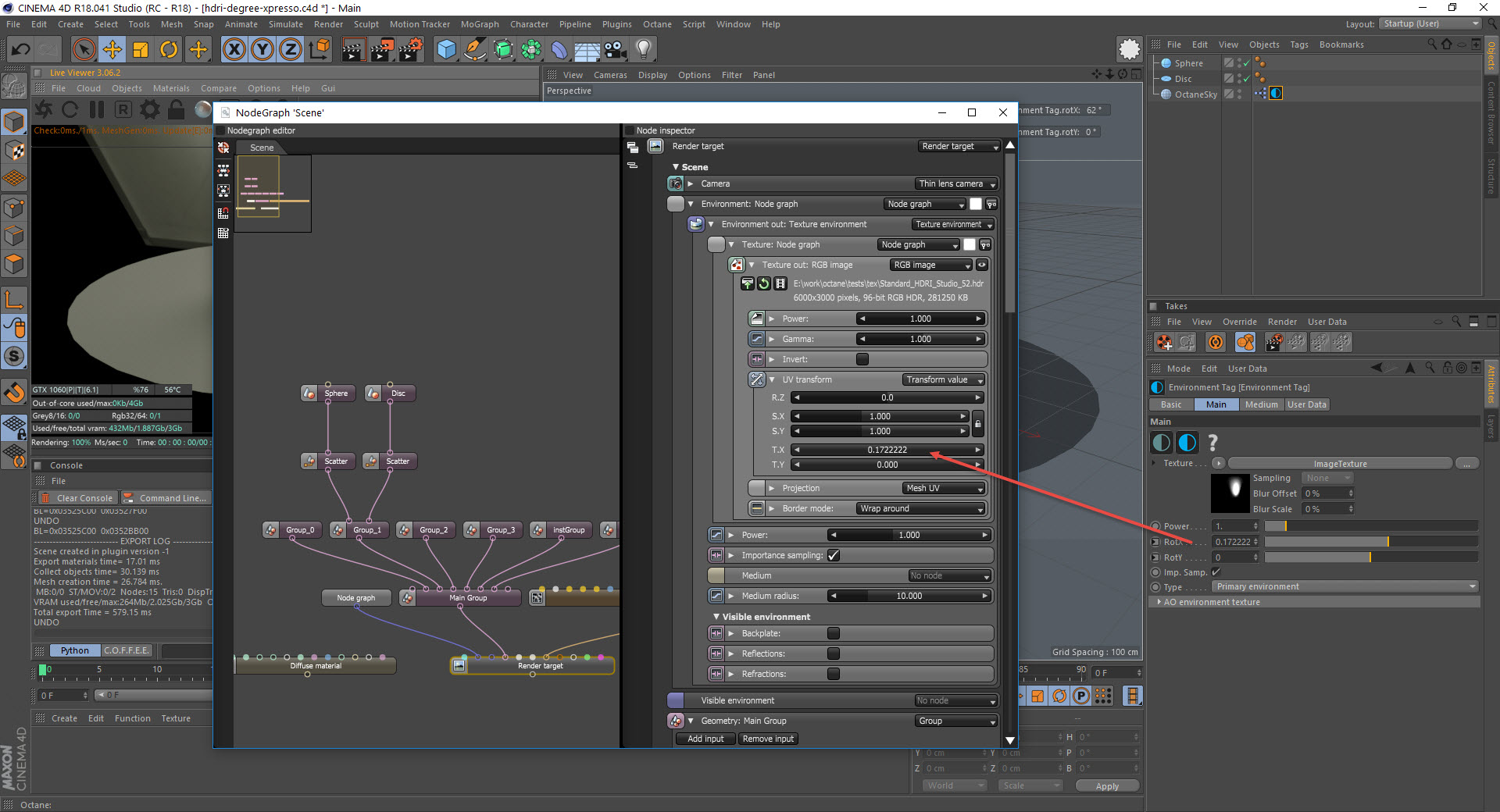Click the Sphere node in nodegraph

coord(328,394)
